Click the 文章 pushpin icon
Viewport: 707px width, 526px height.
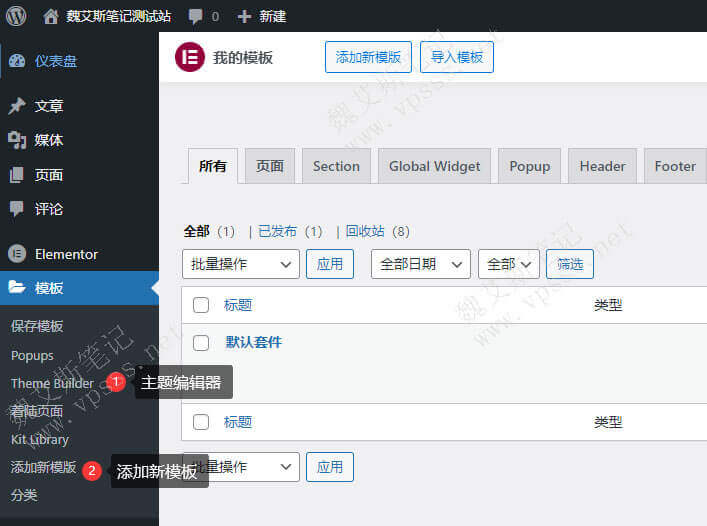point(17,105)
